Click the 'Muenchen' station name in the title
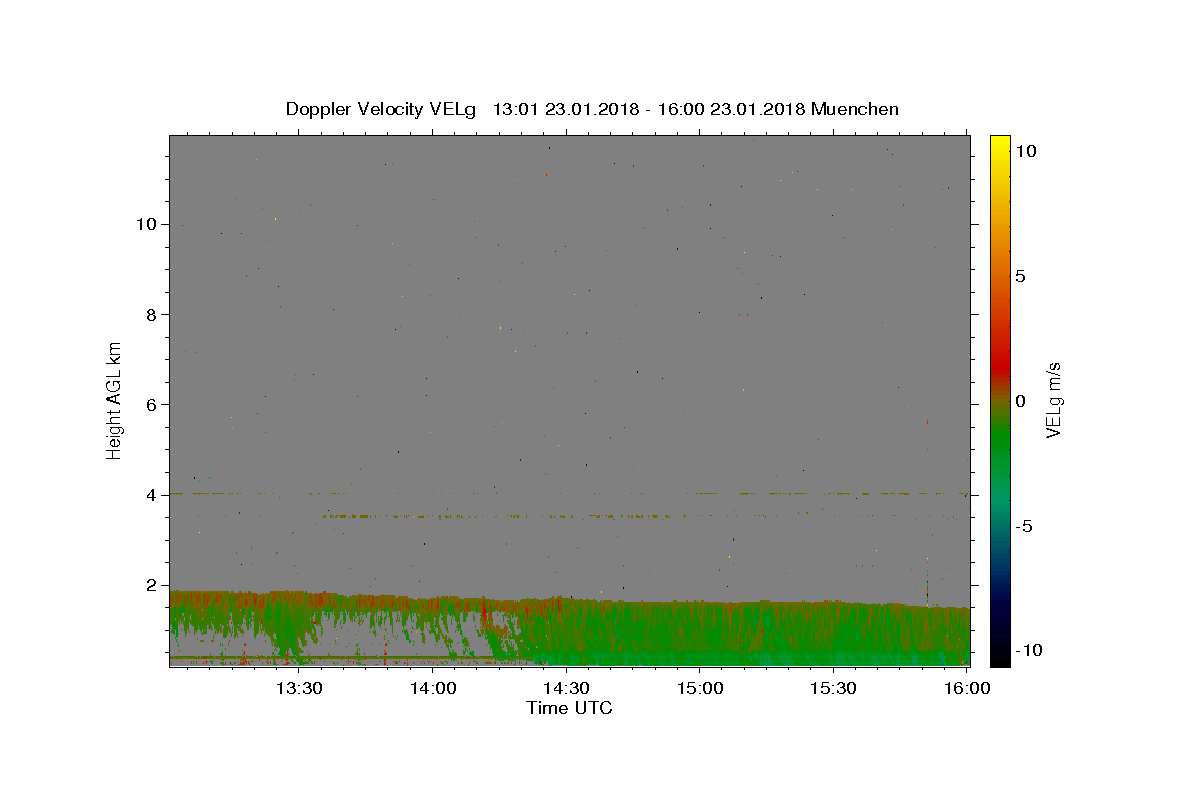The image size is (1200, 800). click(855, 109)
